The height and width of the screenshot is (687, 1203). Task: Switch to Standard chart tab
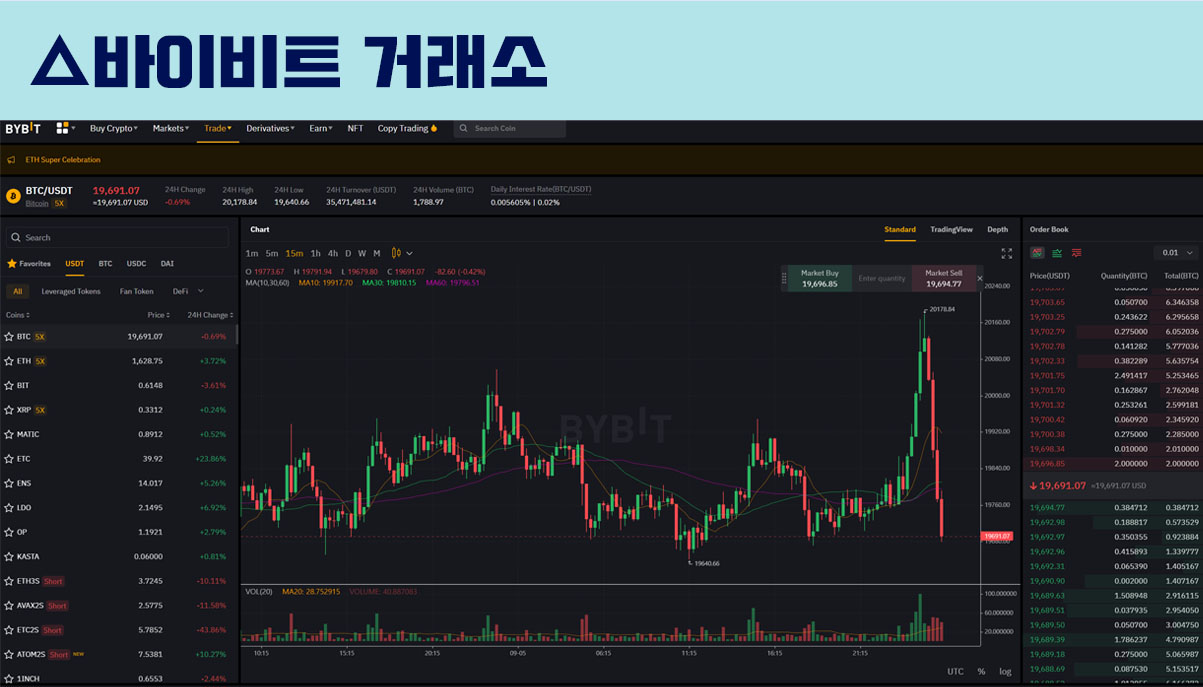[900, 230]
